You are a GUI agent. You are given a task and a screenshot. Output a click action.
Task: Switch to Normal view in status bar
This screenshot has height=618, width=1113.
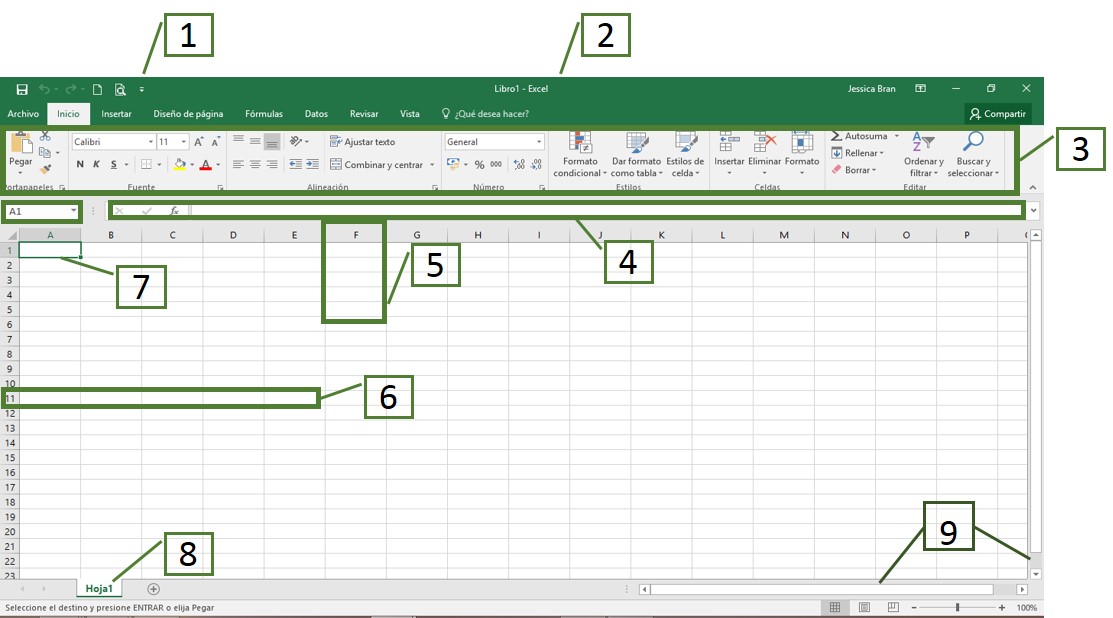835,607
